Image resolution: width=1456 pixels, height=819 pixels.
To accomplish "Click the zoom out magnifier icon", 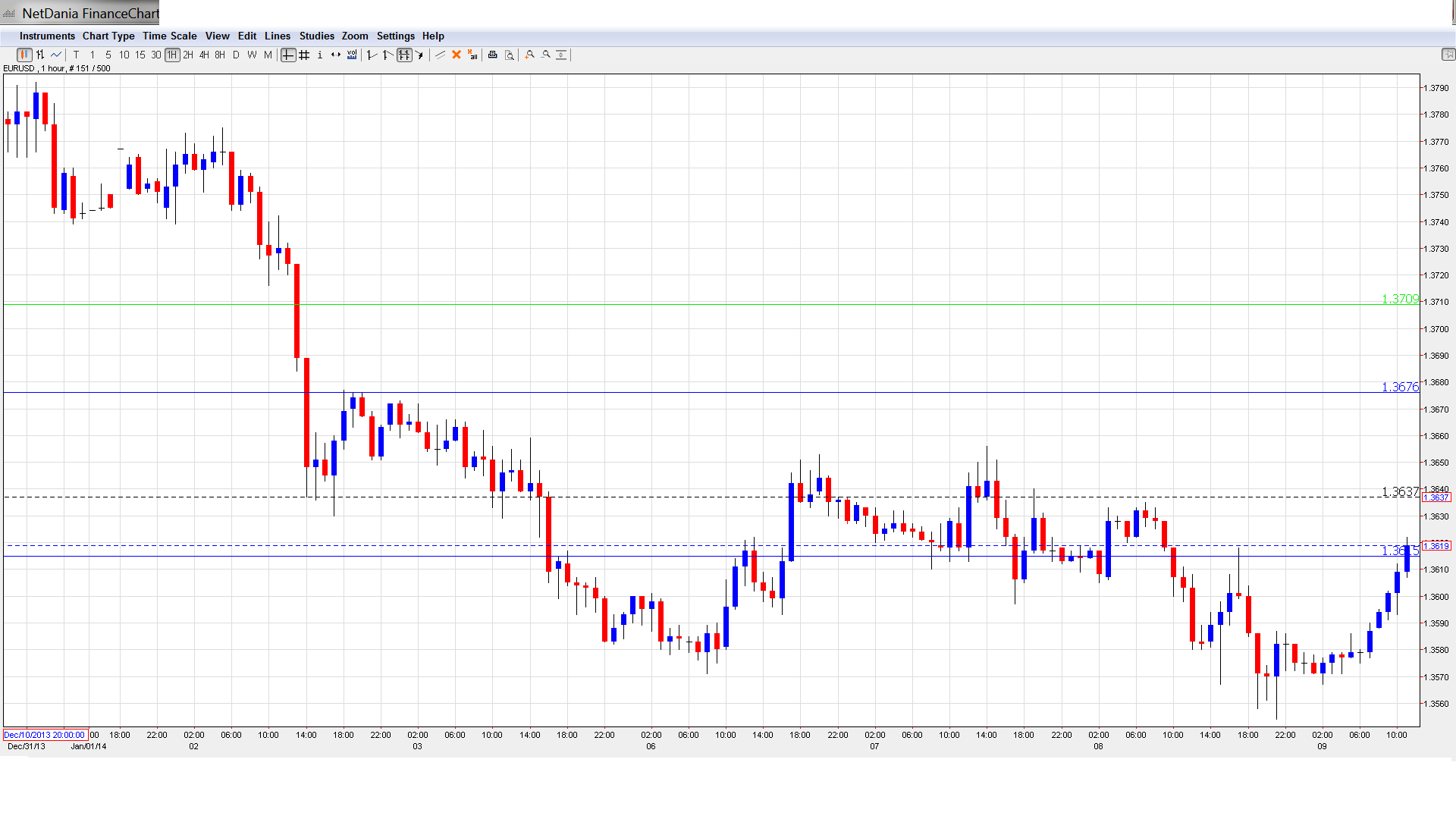I will (546, 55).
